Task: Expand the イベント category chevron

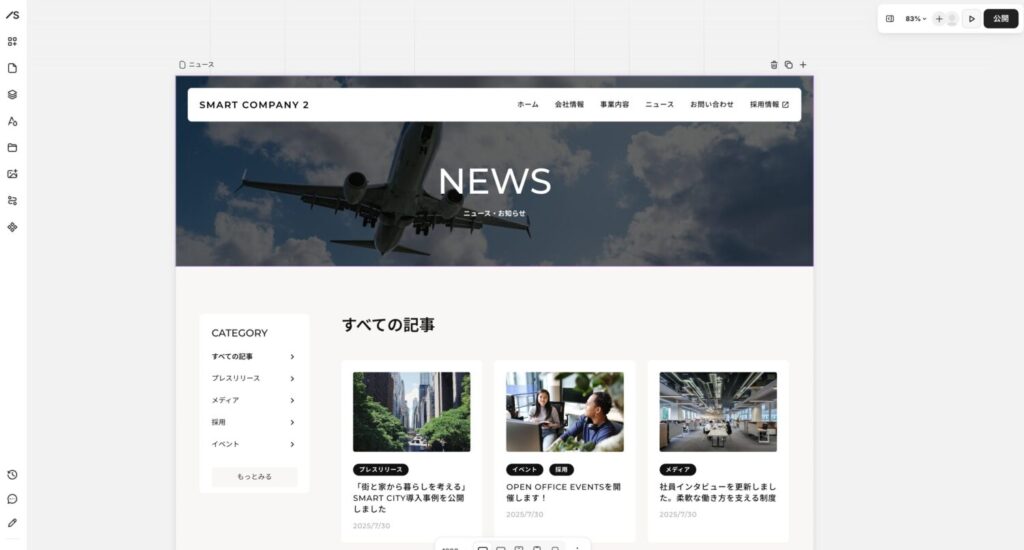Action: click(292, 444)
